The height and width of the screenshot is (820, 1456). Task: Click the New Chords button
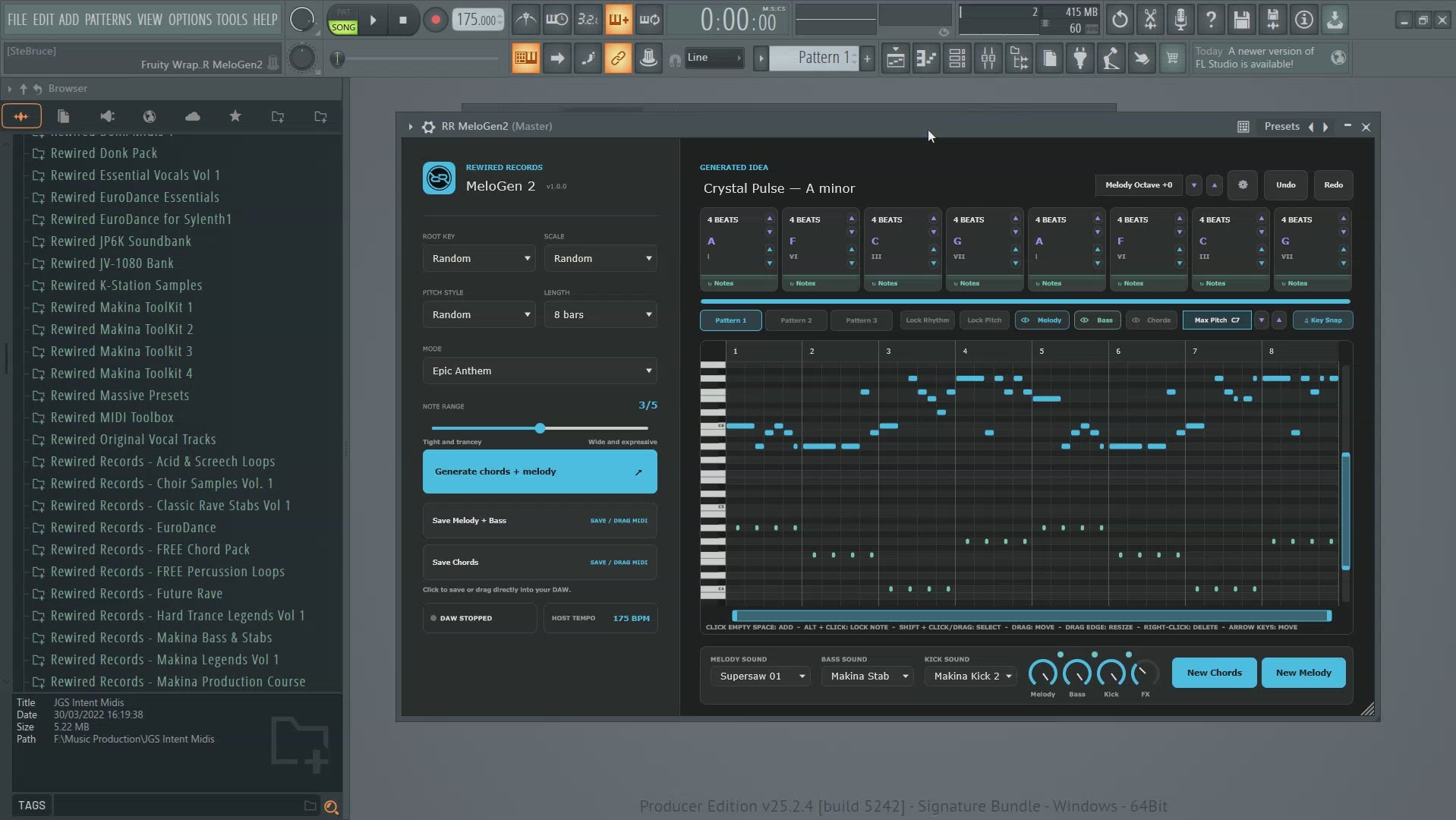[x=1214, y=673]
